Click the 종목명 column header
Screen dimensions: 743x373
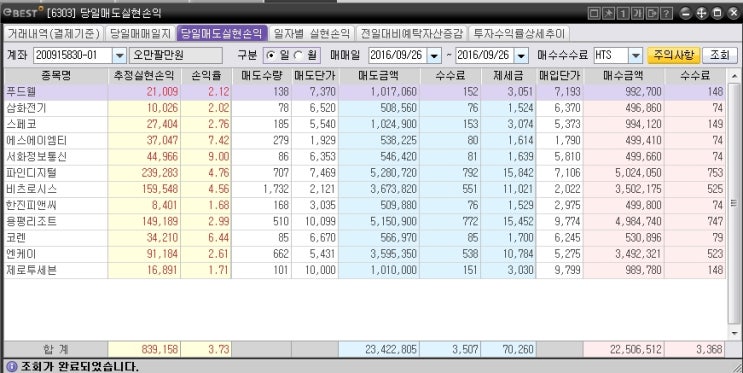(x=56, y=76)
